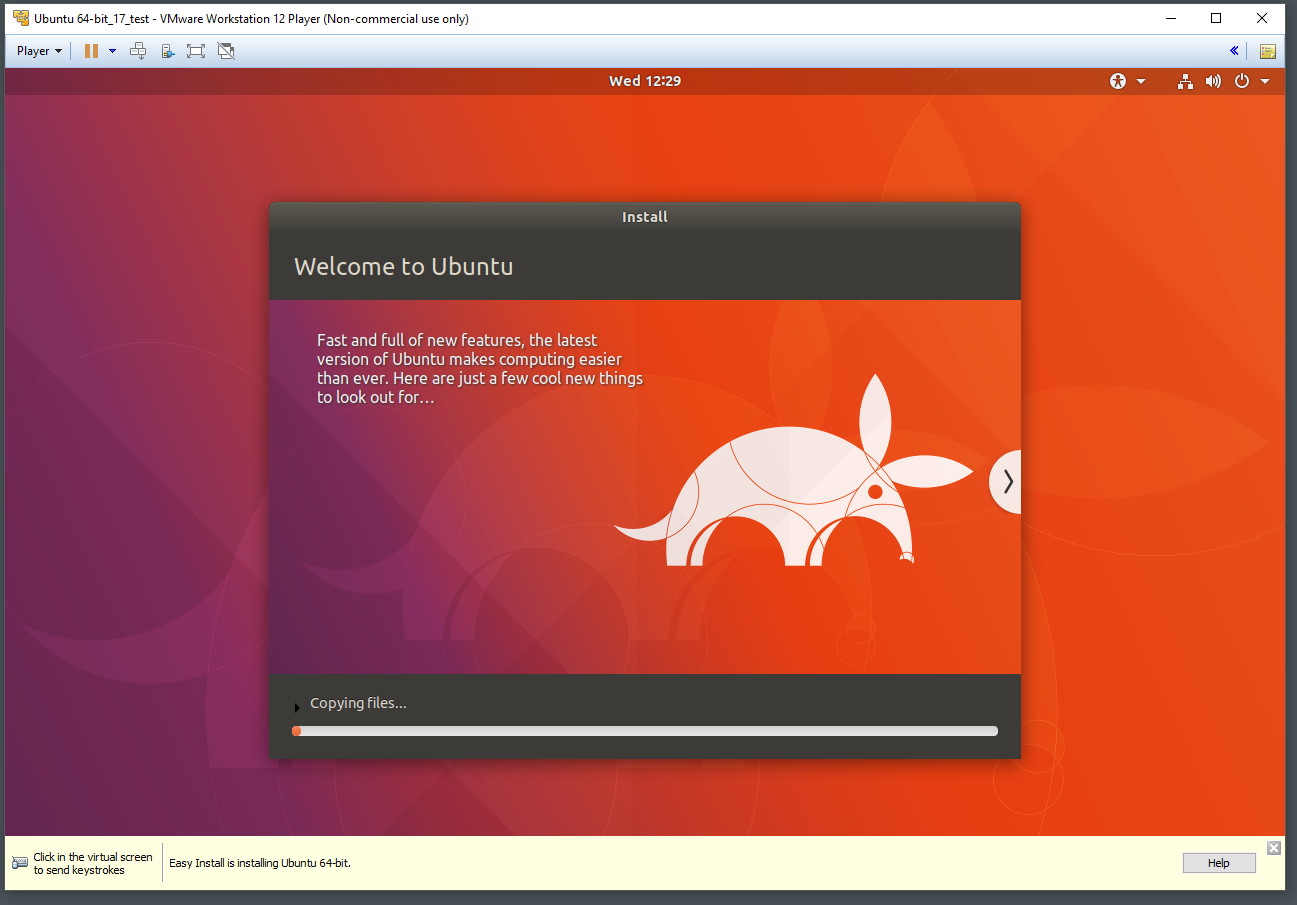This screenshot has height=905, width=1297.
Task: Dismiss the Easy Install message bar
Action: point(1273,848)
